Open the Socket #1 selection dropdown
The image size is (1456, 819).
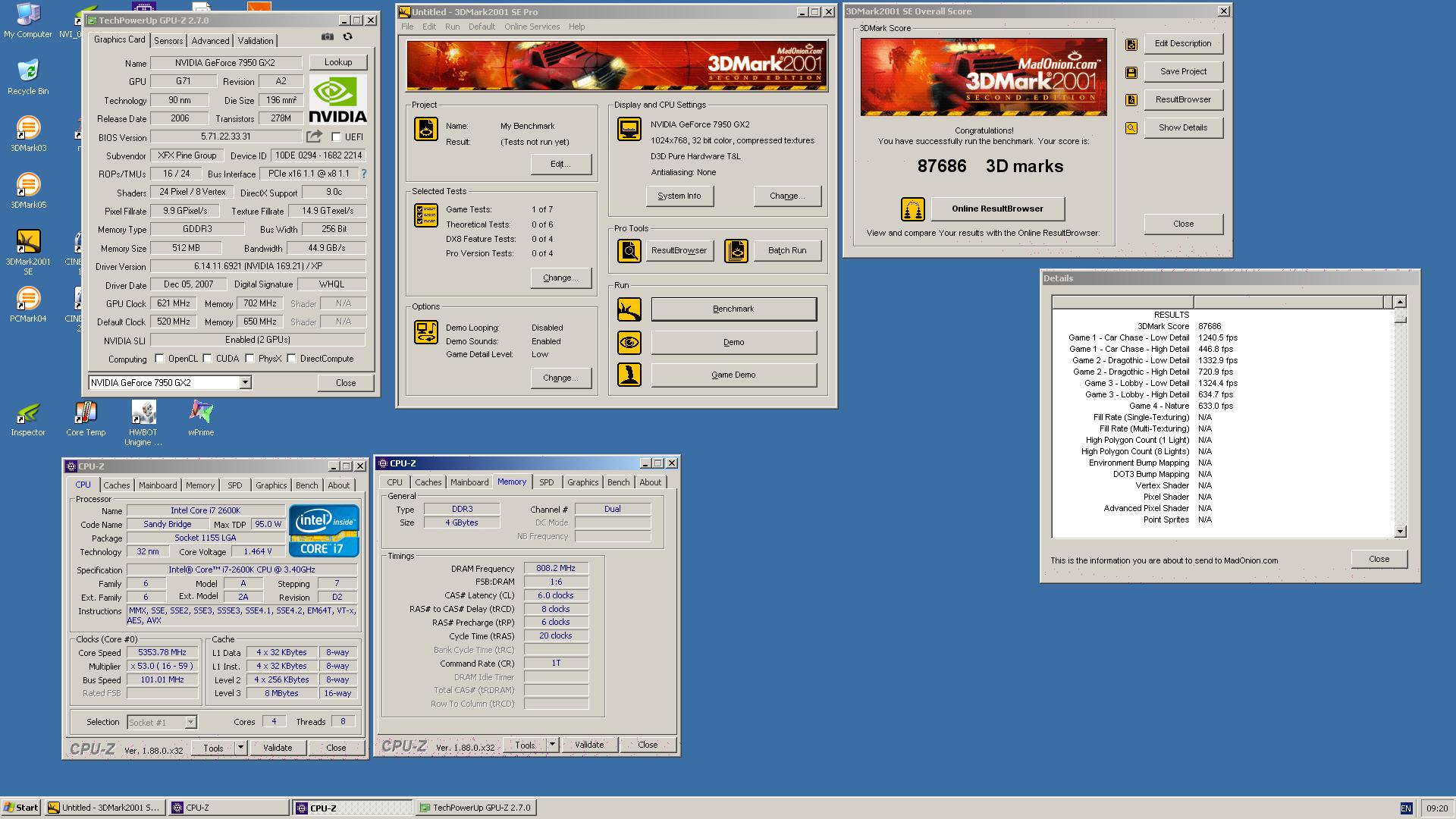click(x=190, y=723)
